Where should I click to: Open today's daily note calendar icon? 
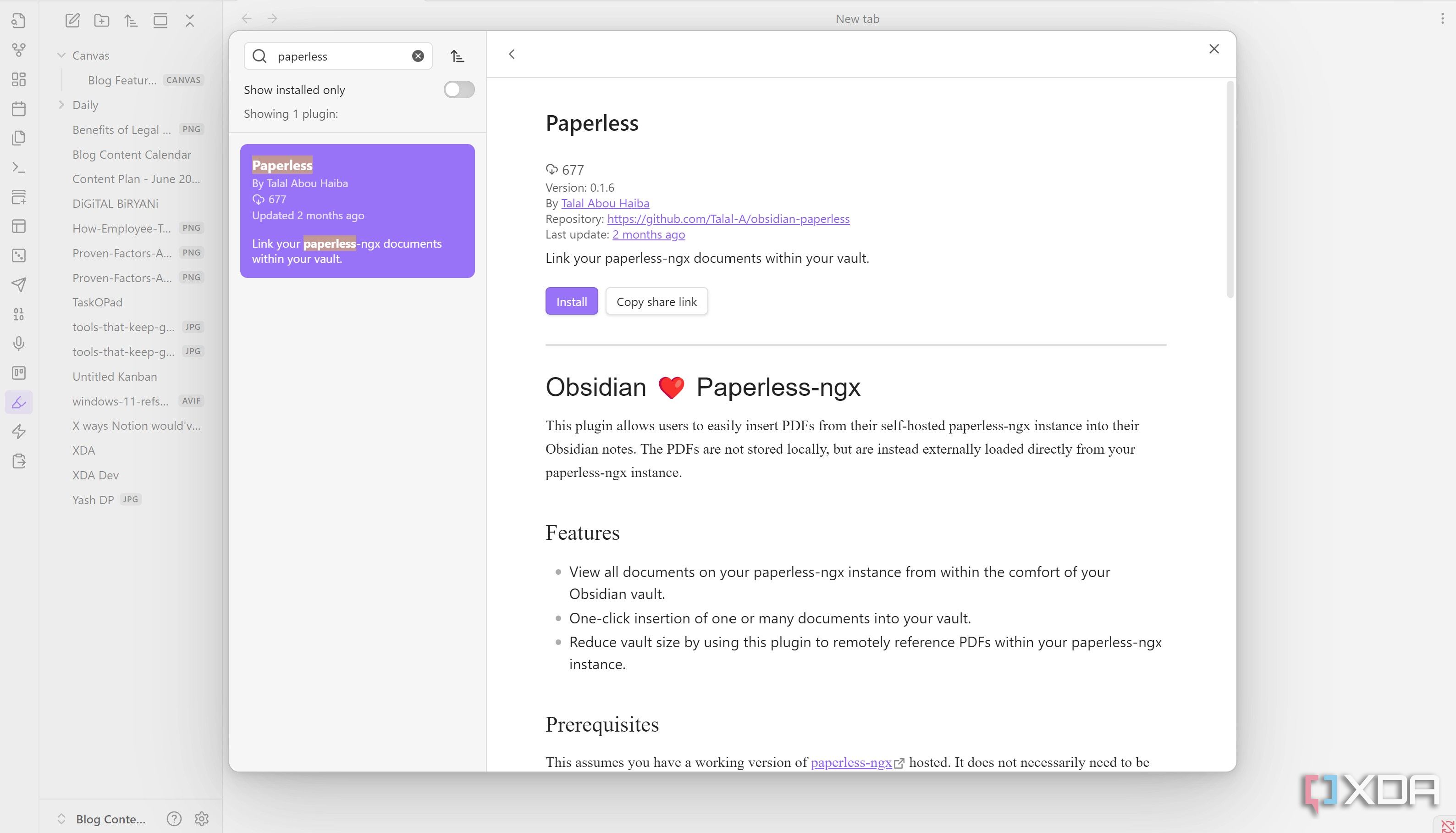(18, 109)
